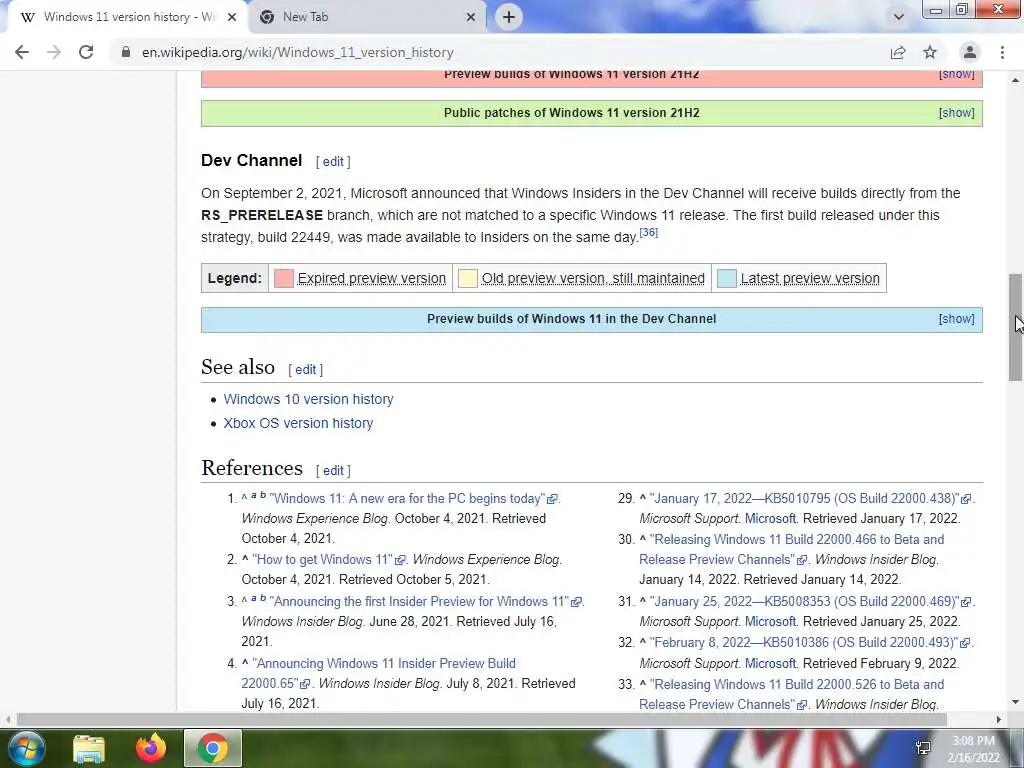Click the vertical scrollbar down arrow
Viewport: 1024px width, 768px height.
1015,703
